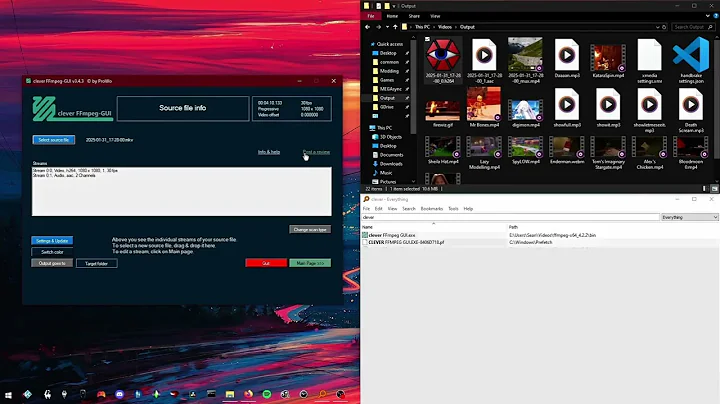Select the Death Scream.mp3 file icon
This screenshot has height=404, width=720.
coord(691,105)
